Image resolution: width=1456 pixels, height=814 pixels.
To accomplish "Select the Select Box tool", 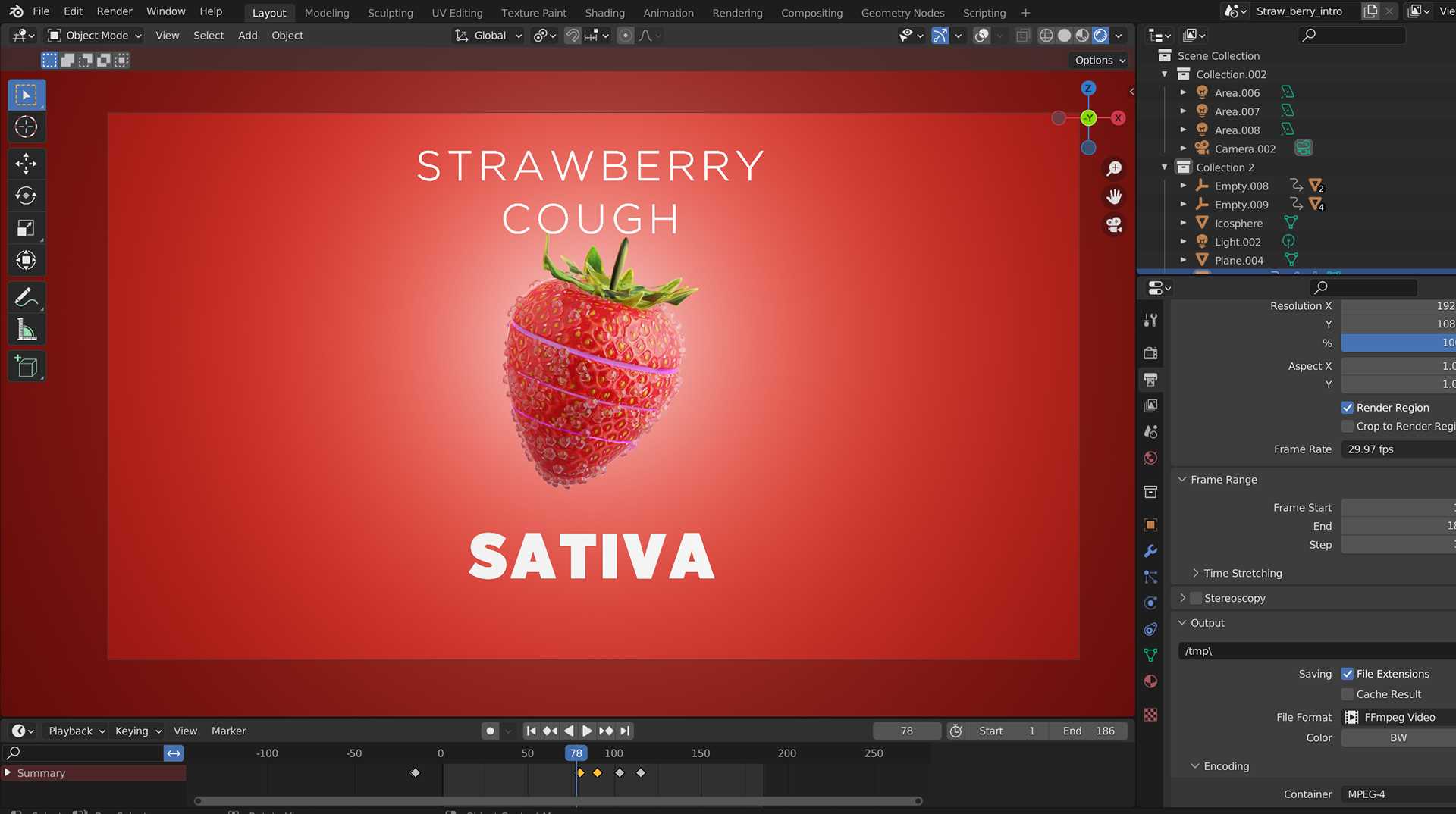I will pyautogui.click(x=27, y=95).
